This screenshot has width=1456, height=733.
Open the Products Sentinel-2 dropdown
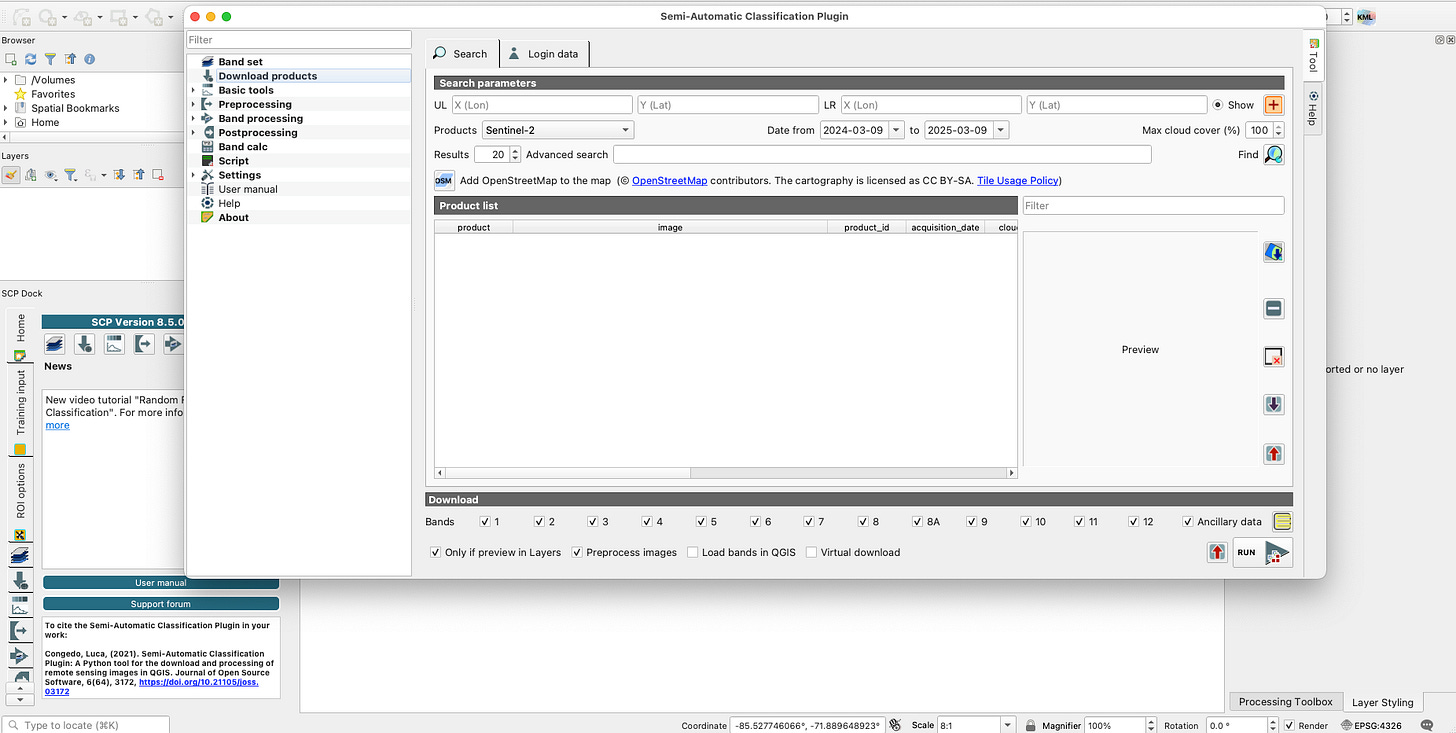pos(558,130)
